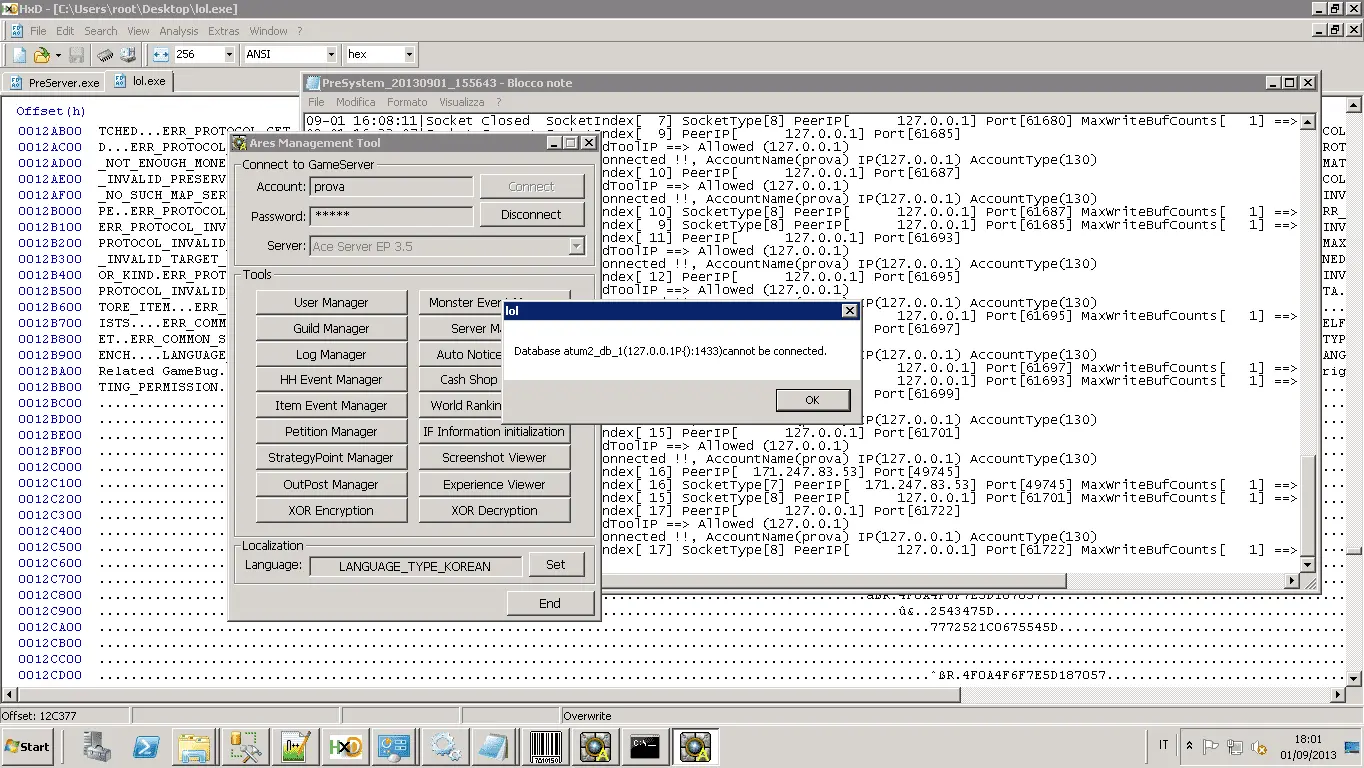Viewport: 1364px width, 768px height.
Task: Click the Account input field containing prova
Action: [391, 186]
